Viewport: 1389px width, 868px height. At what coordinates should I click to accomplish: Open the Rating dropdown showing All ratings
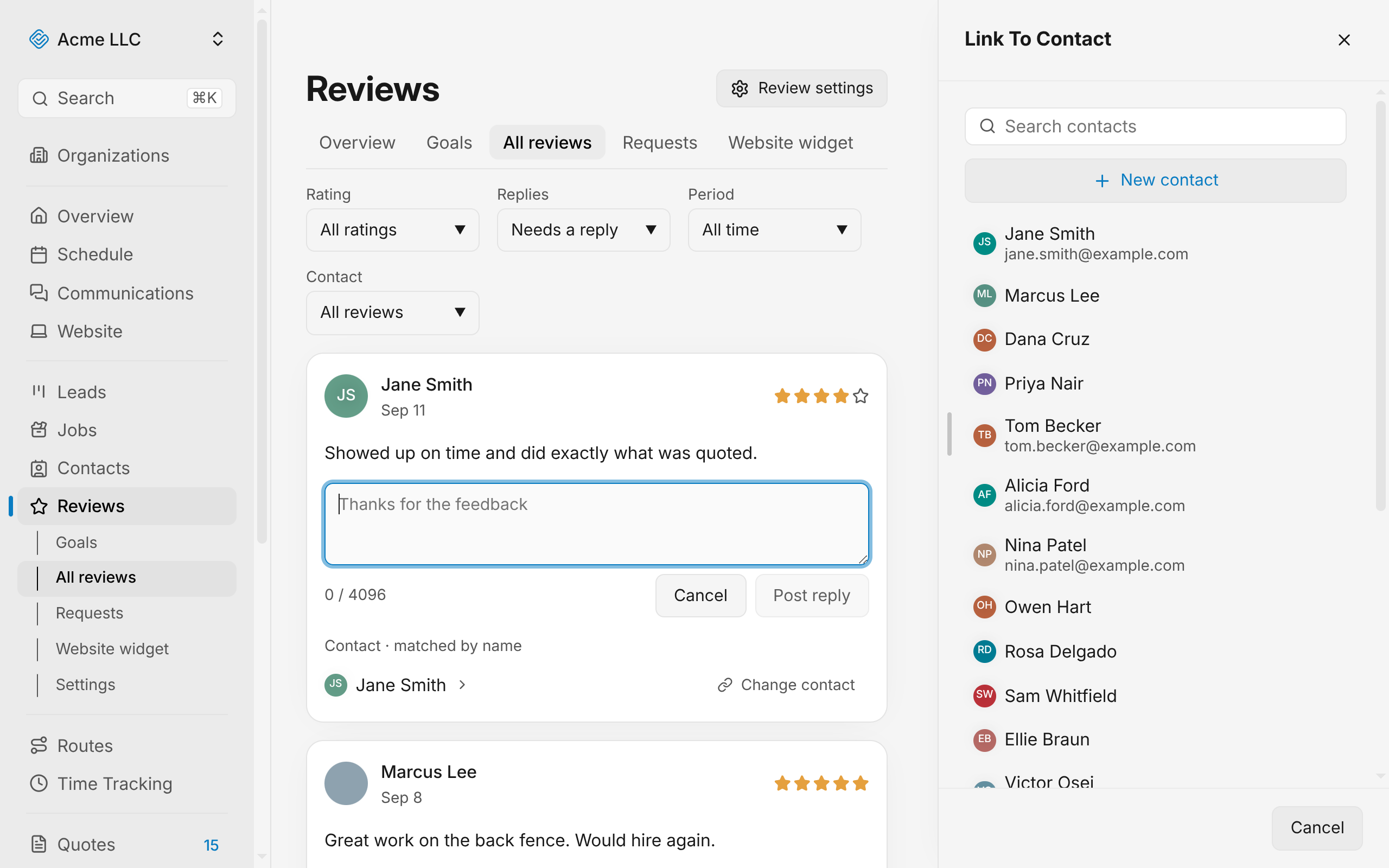pos(393,229)
